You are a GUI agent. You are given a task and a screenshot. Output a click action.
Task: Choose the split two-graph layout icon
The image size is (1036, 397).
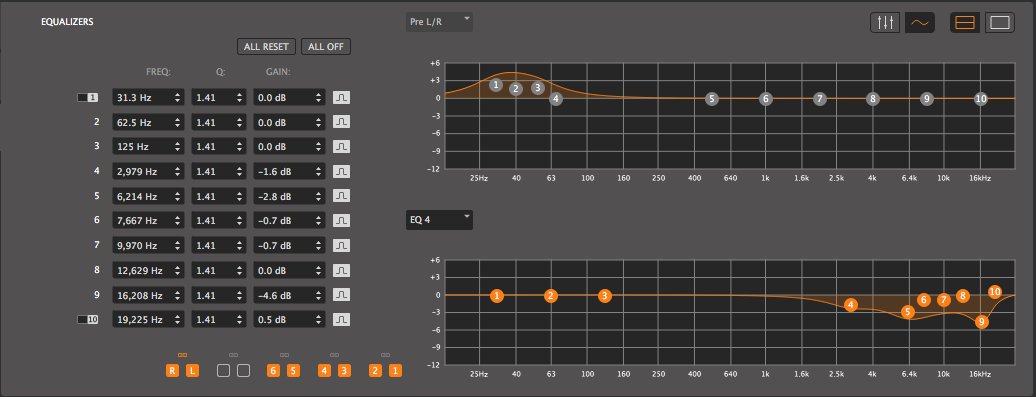[x=965, y=22]
